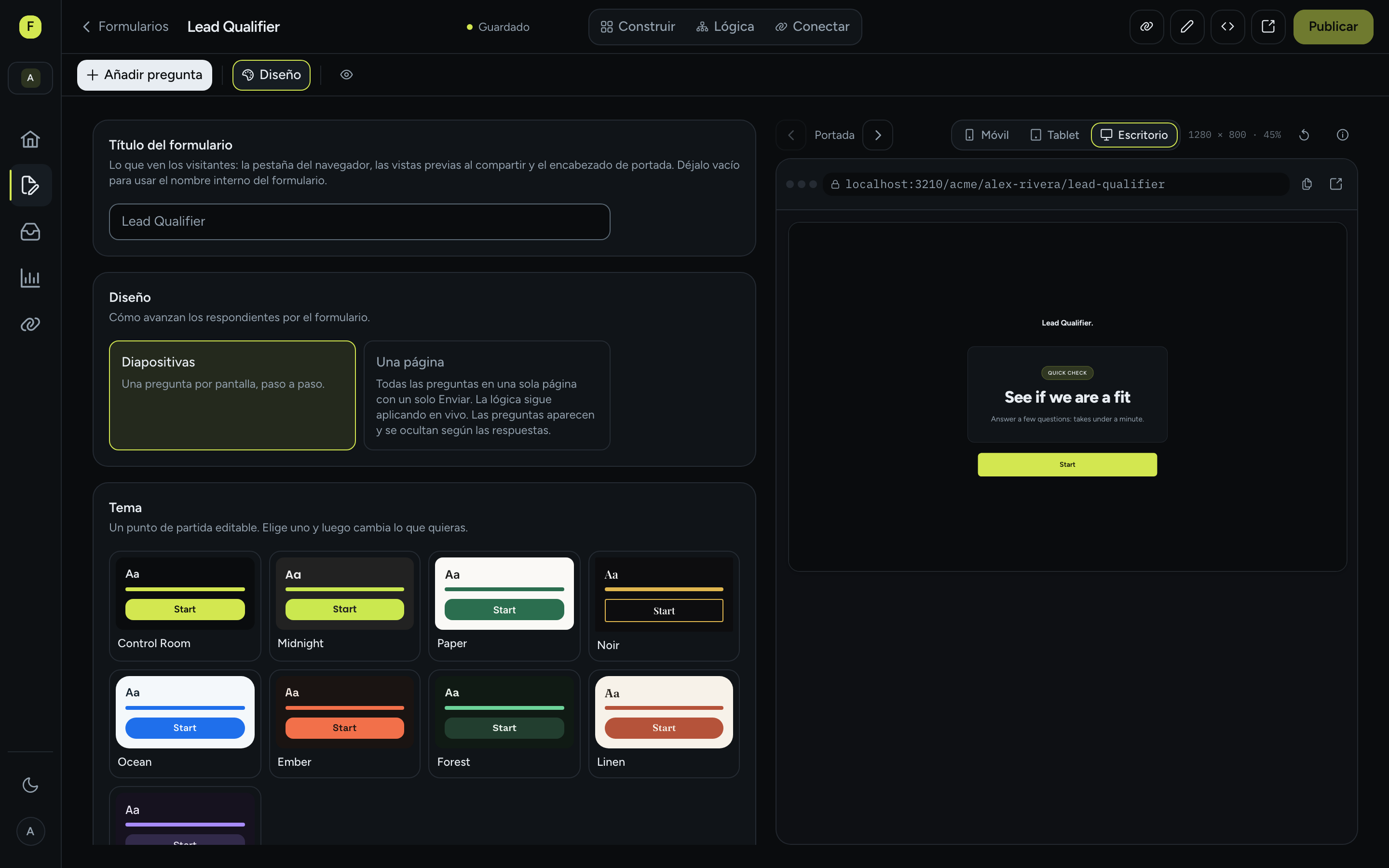Choose the Ocean theme
The height and width of the screenshot is (868, 1389).
pyautogui.click(x=185, y=723)
